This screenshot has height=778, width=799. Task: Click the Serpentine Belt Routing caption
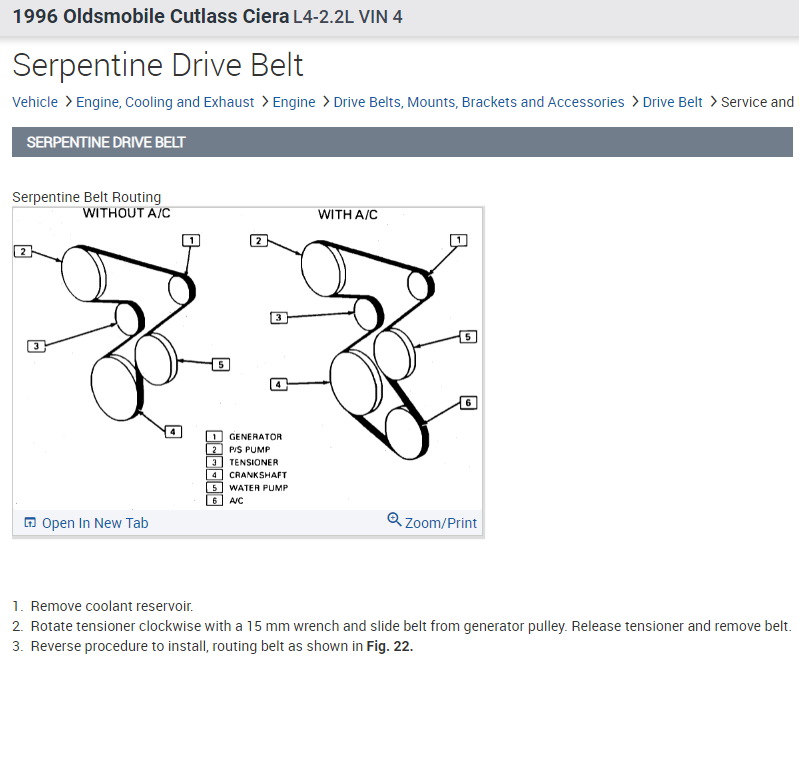(87, 197)
